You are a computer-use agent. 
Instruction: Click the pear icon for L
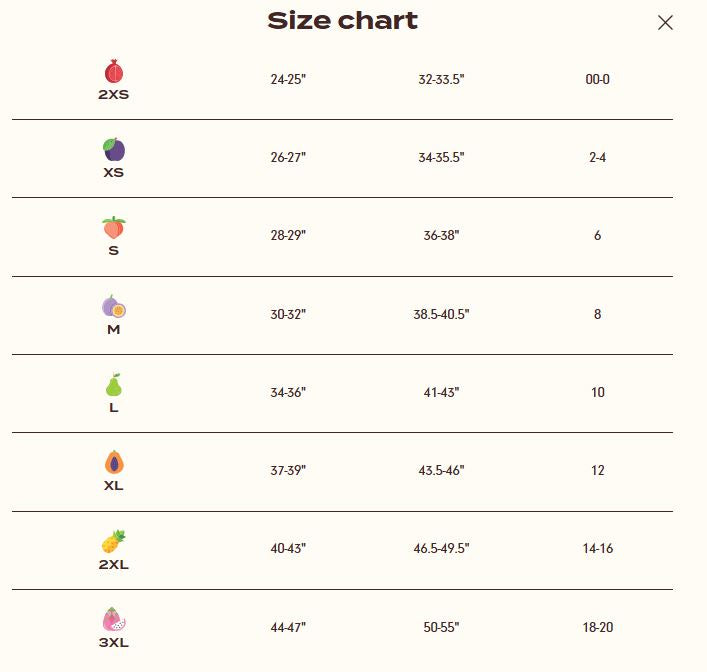coord(114,385)
